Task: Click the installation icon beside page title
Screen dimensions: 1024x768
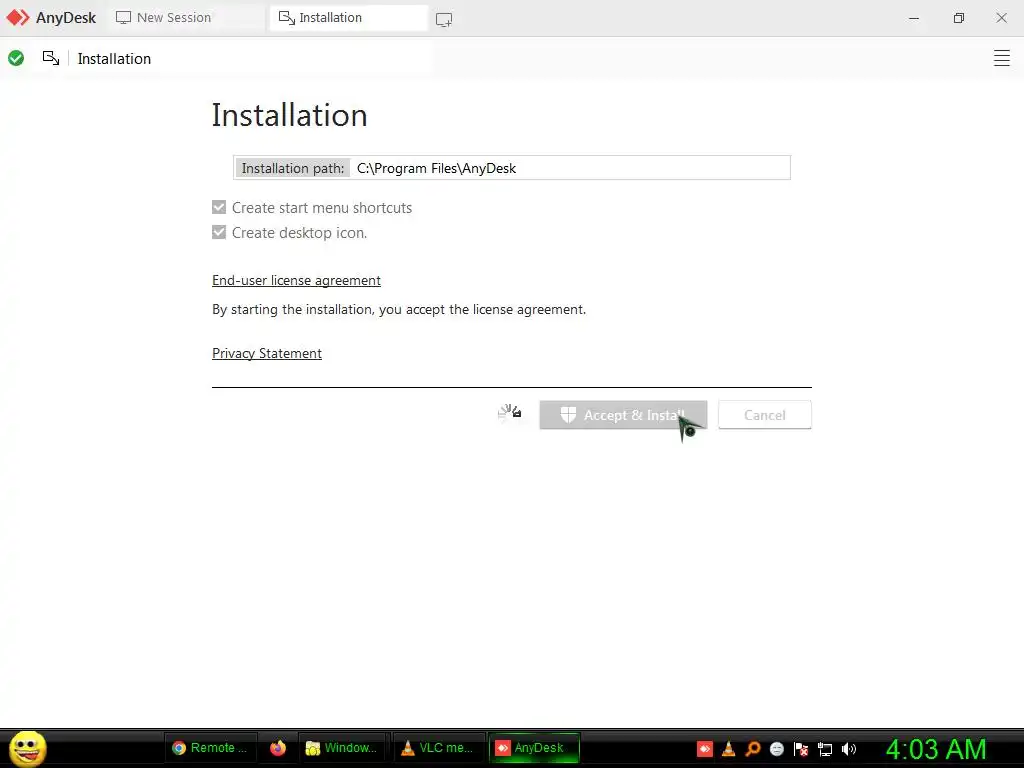Action: click(51, 58)
